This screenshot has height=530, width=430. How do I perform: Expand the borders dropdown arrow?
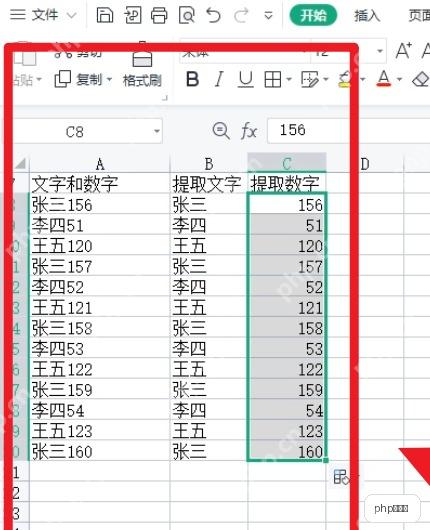(289, 80)
